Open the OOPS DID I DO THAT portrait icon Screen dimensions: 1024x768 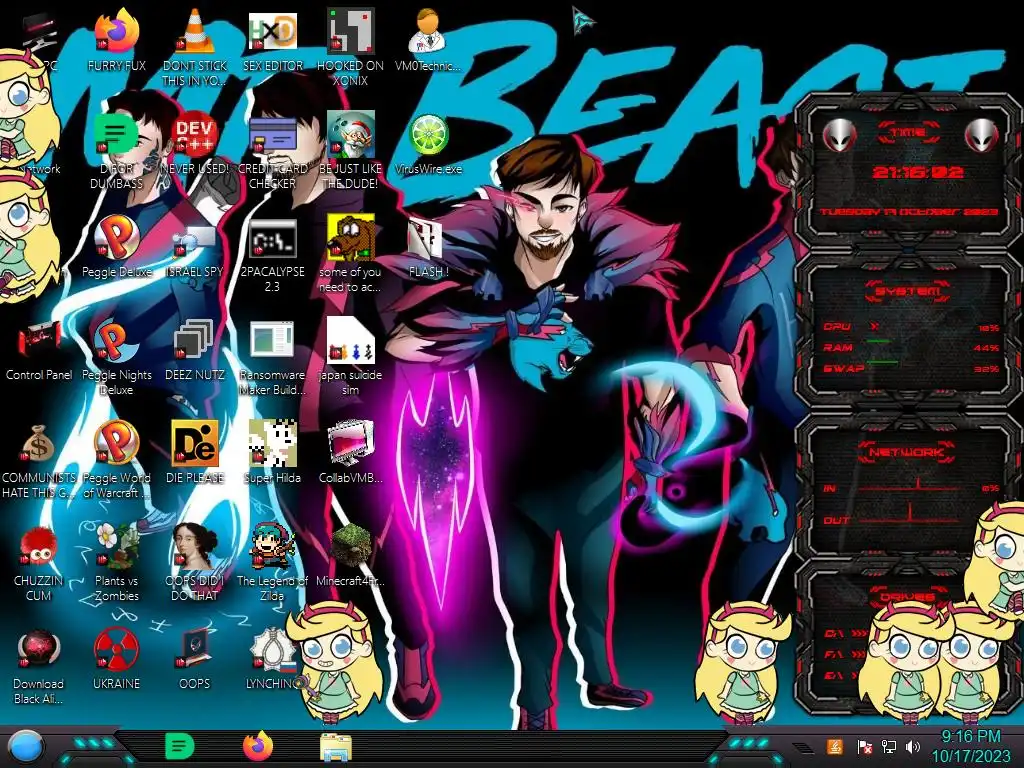pos(195,546)
